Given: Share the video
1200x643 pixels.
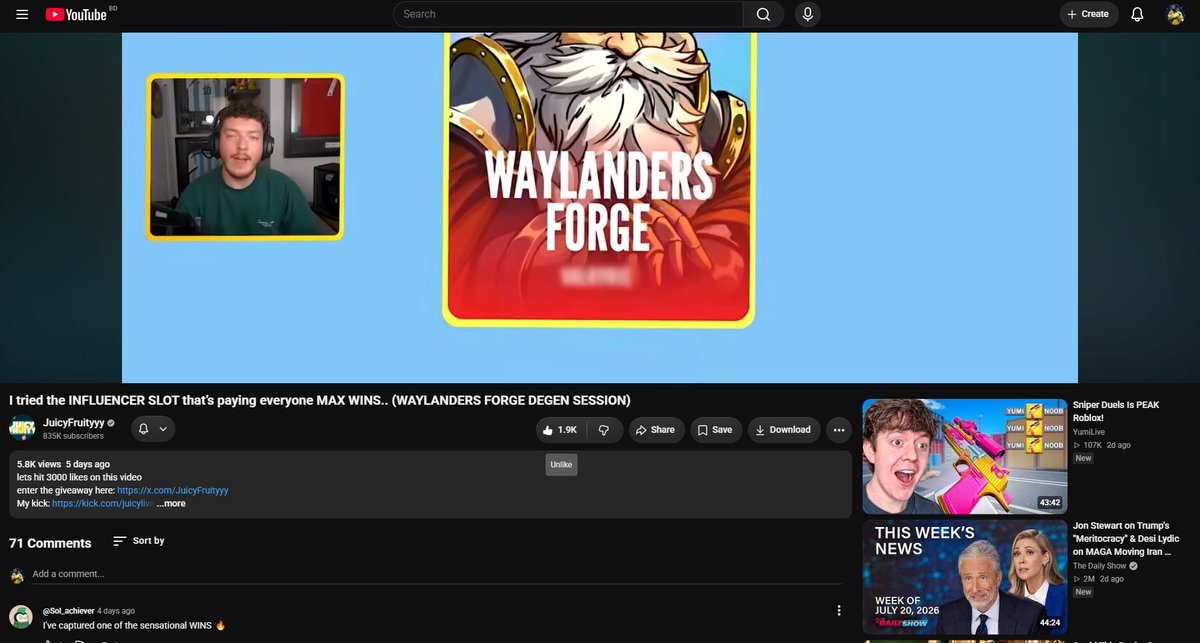Looking at the screenshot, I should coord(656,429).
